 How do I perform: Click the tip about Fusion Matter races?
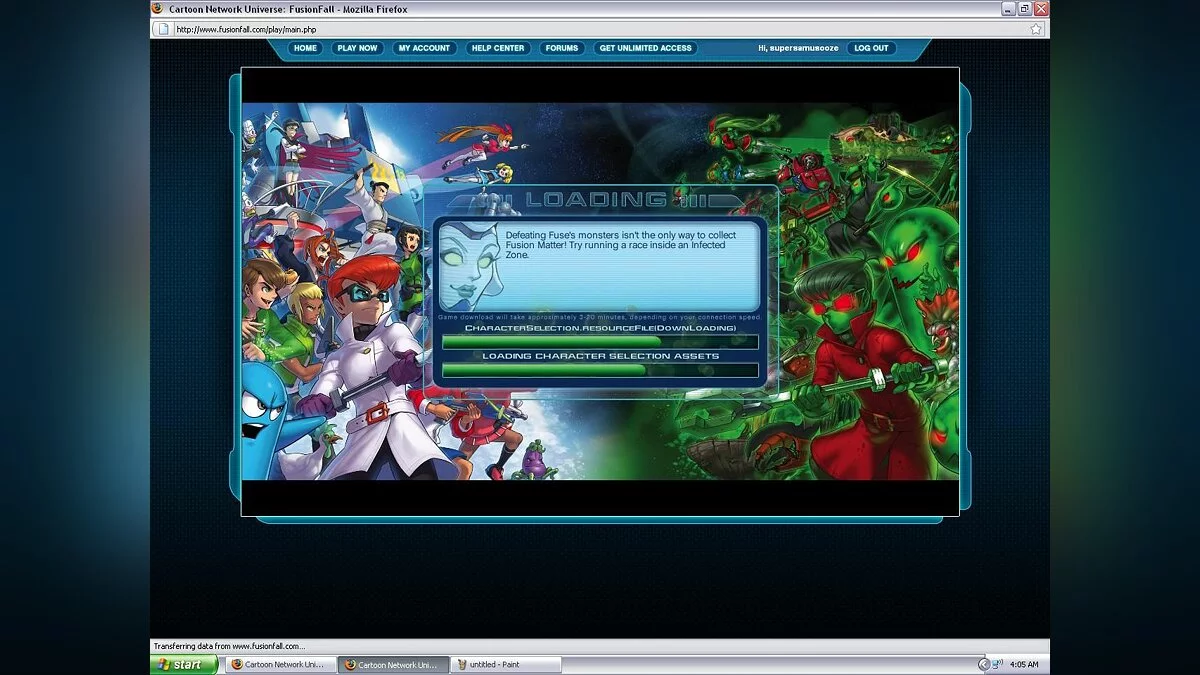[x=621, y=244]
